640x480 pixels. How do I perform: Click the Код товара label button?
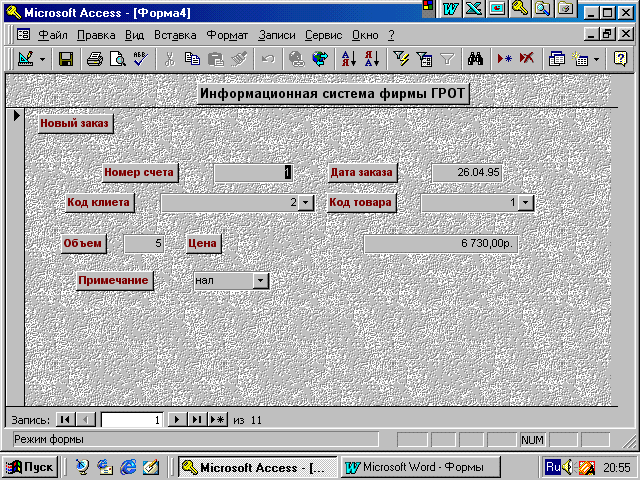tap(361, 202)
